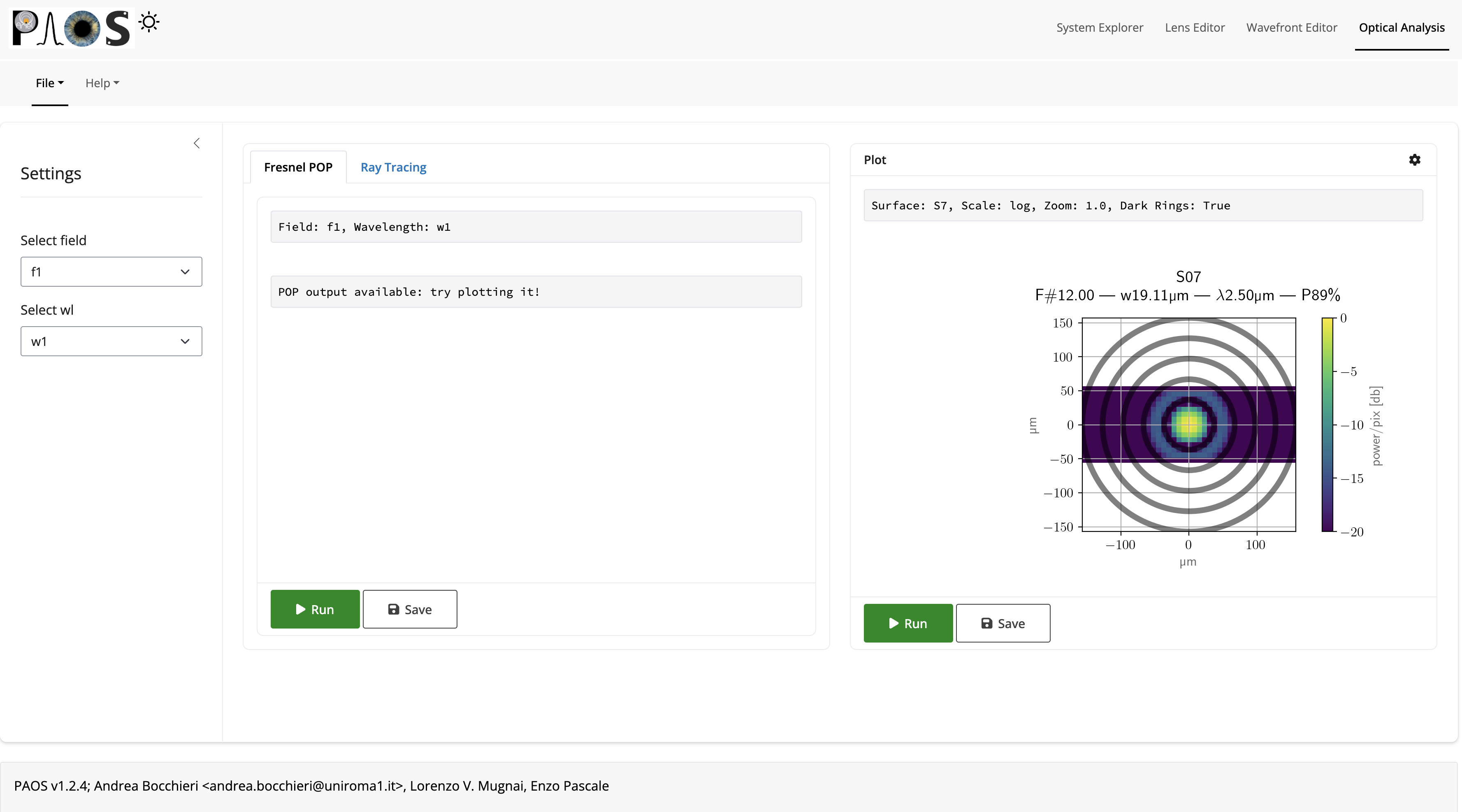Go to Lens Editor
The image size is (1462, 812).
1195,27
